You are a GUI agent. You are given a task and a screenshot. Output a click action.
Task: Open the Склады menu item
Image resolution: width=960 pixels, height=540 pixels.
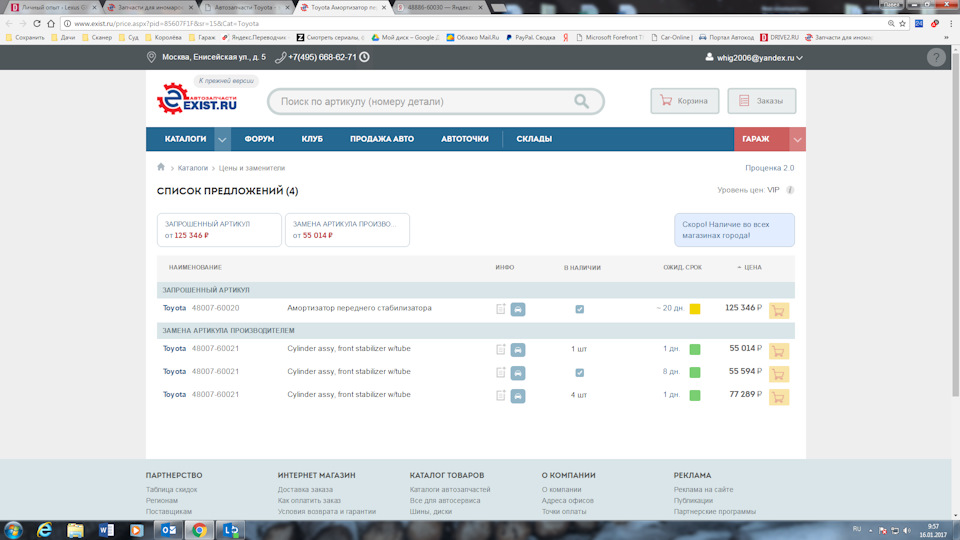[534, 139]
